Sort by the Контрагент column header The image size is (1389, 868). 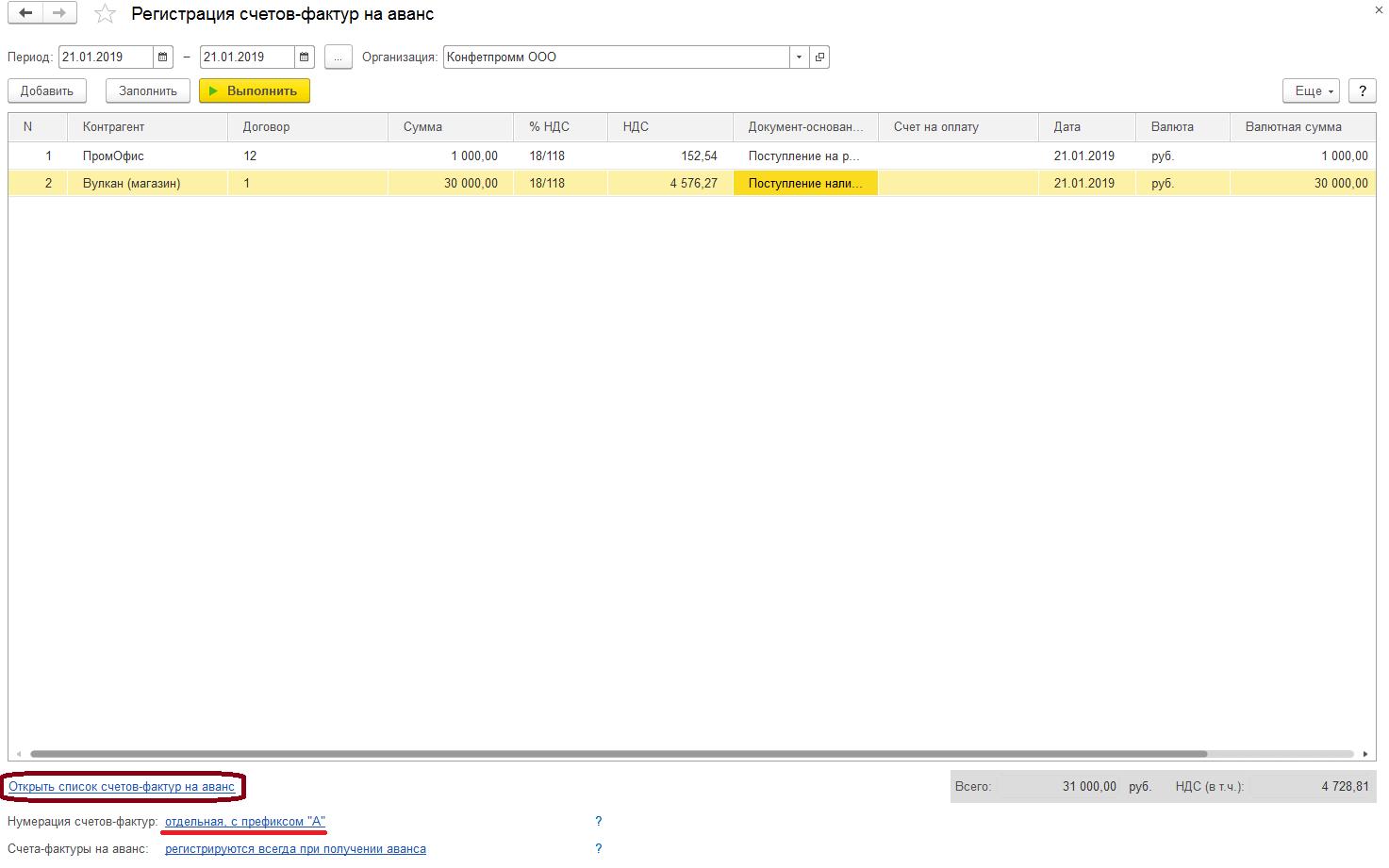pos(147,126)
